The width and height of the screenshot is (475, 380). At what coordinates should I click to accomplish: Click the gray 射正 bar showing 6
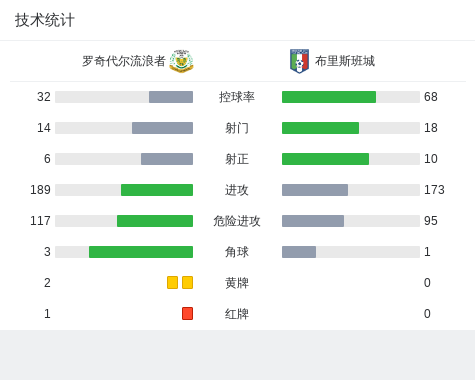coord(167,159)
